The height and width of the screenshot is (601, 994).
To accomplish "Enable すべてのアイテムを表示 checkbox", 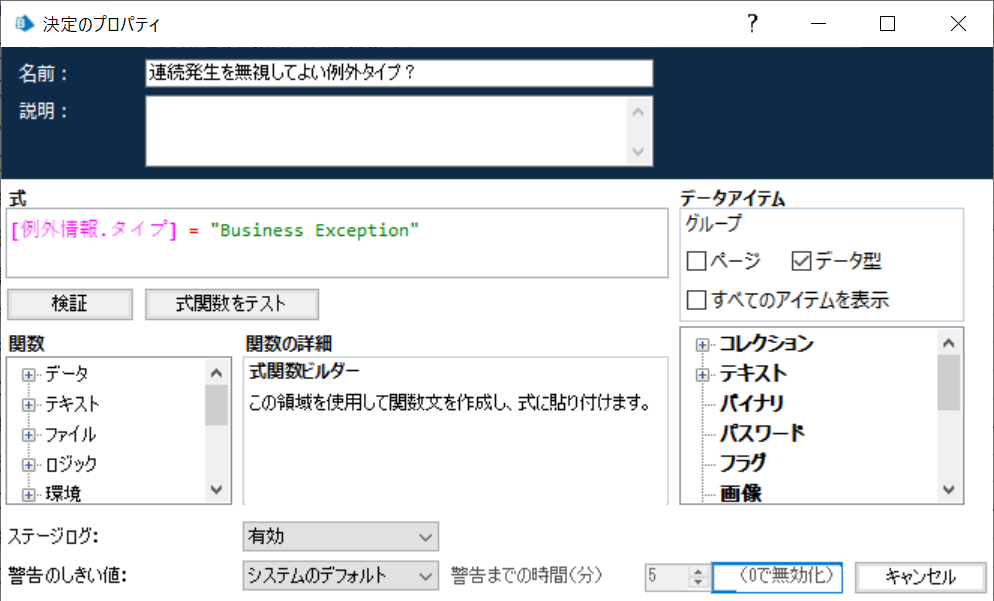I will [x=697, y=300].
